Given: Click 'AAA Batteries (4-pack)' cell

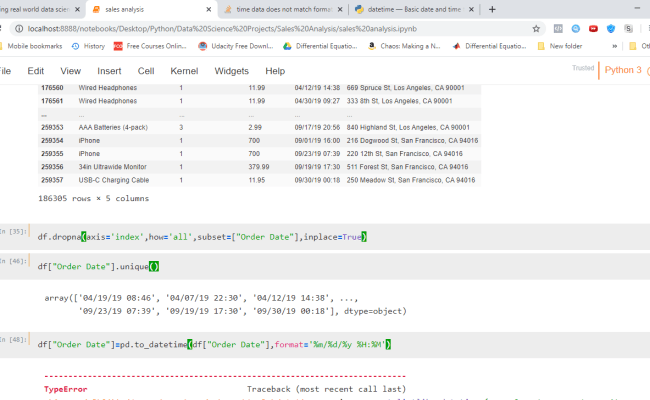Looking at the screenshot, I should (113, 127).
